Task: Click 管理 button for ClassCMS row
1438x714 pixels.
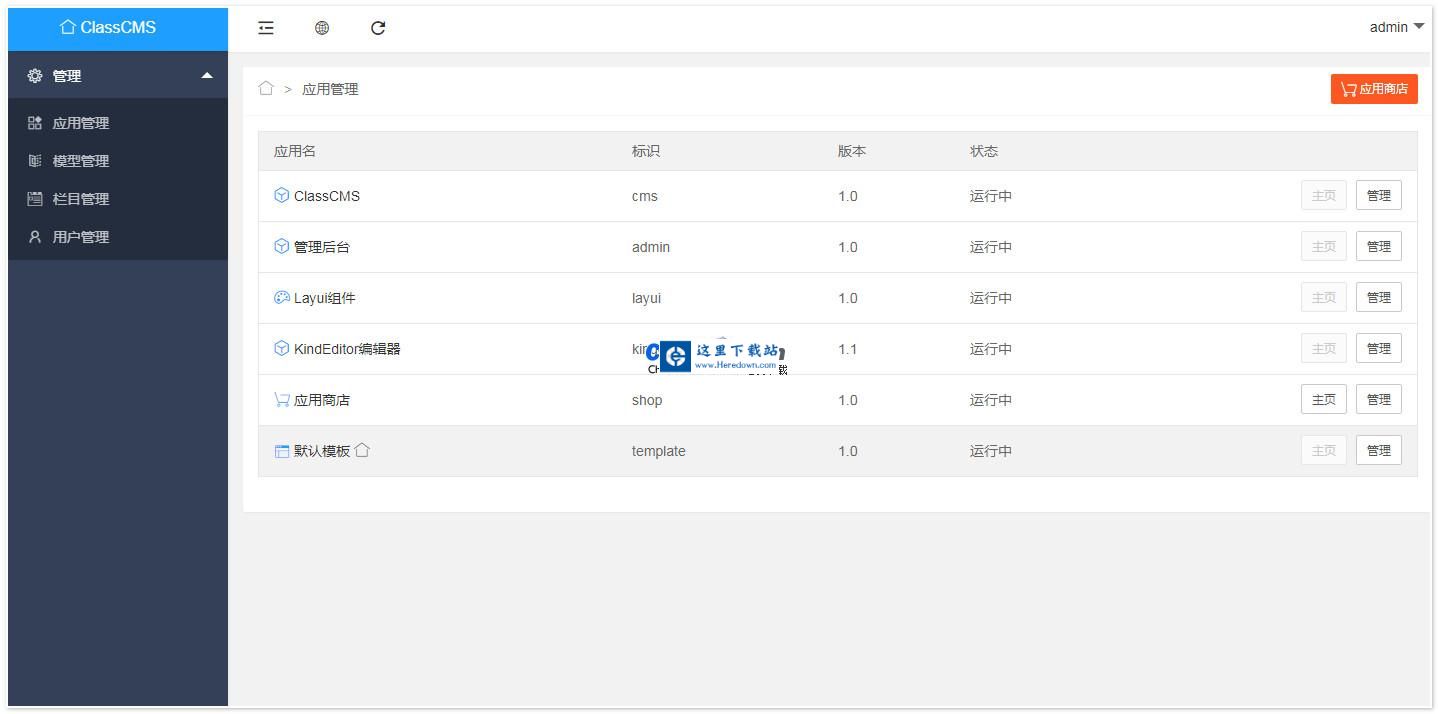Action: [1379, 195]
